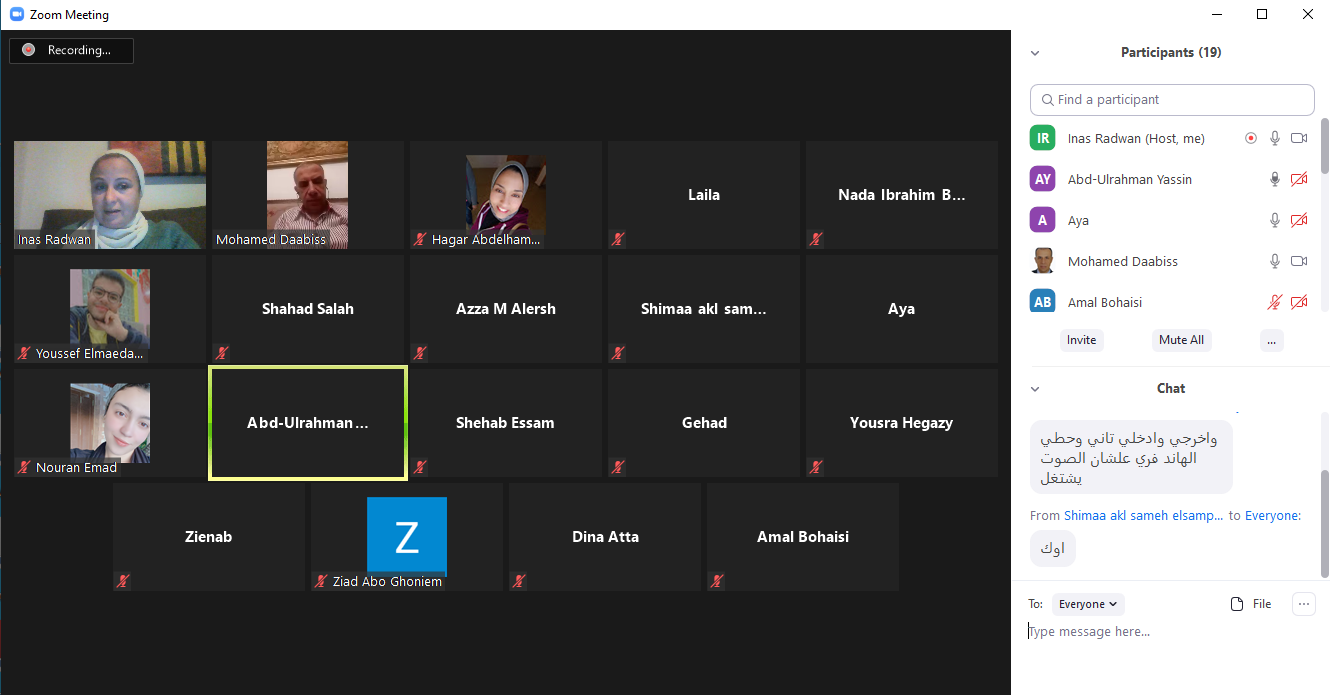The image size is (1330, 695).
Task: Click the Recording indicator button
Action: click(x=71, y=50)
